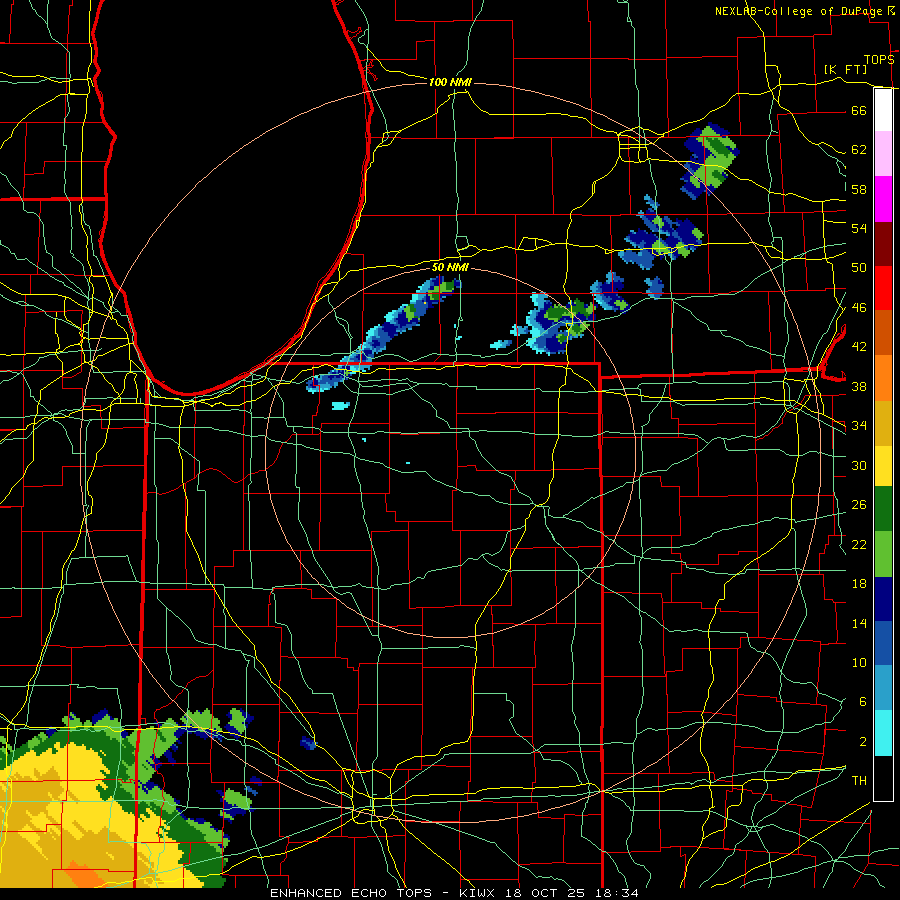
Task: Click the 58 value on the legend
Action: point(859,189)
